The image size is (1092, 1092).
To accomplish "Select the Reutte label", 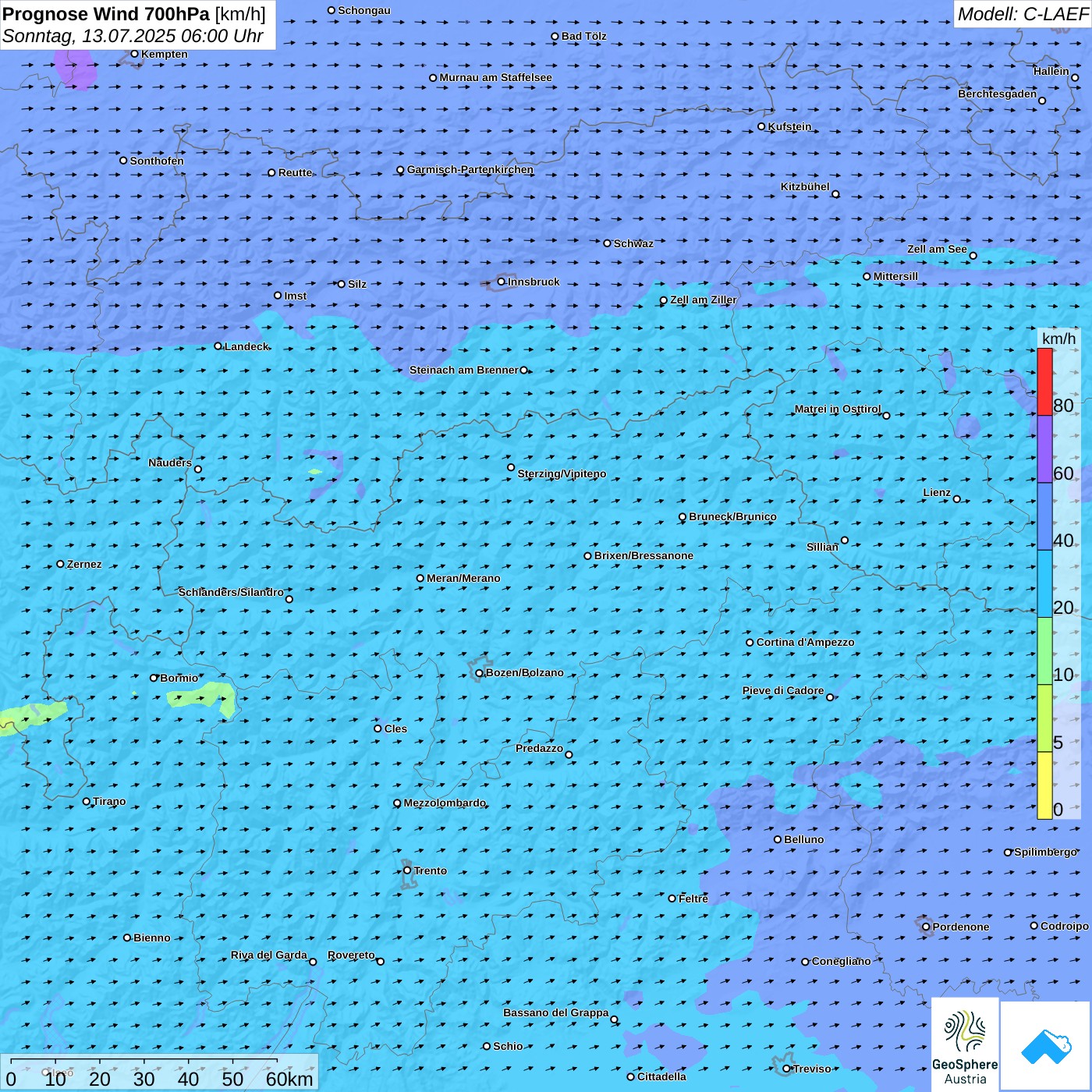I will pos(295,172).
